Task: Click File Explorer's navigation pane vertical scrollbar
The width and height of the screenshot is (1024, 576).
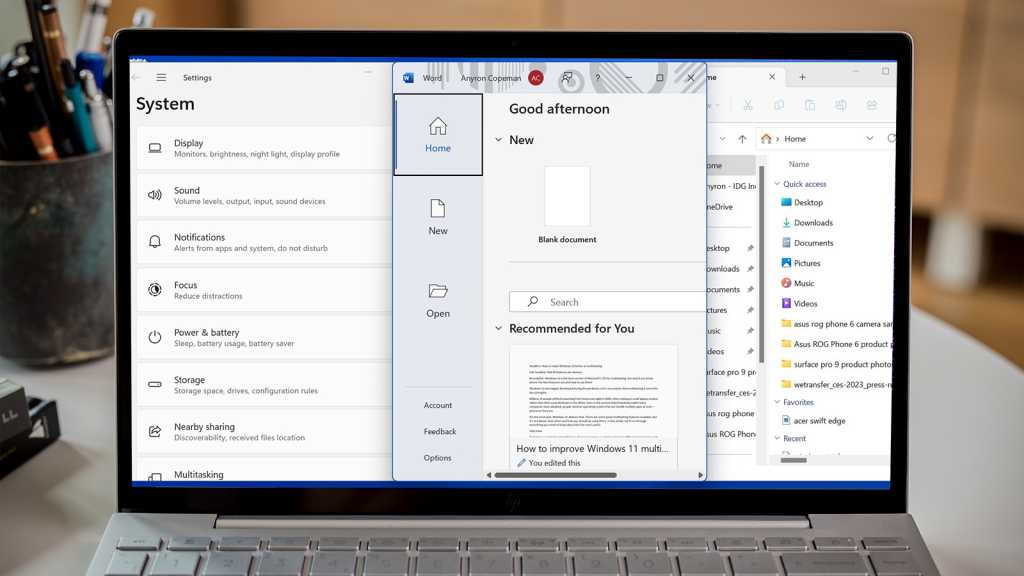Action: [x=761, y=264]
